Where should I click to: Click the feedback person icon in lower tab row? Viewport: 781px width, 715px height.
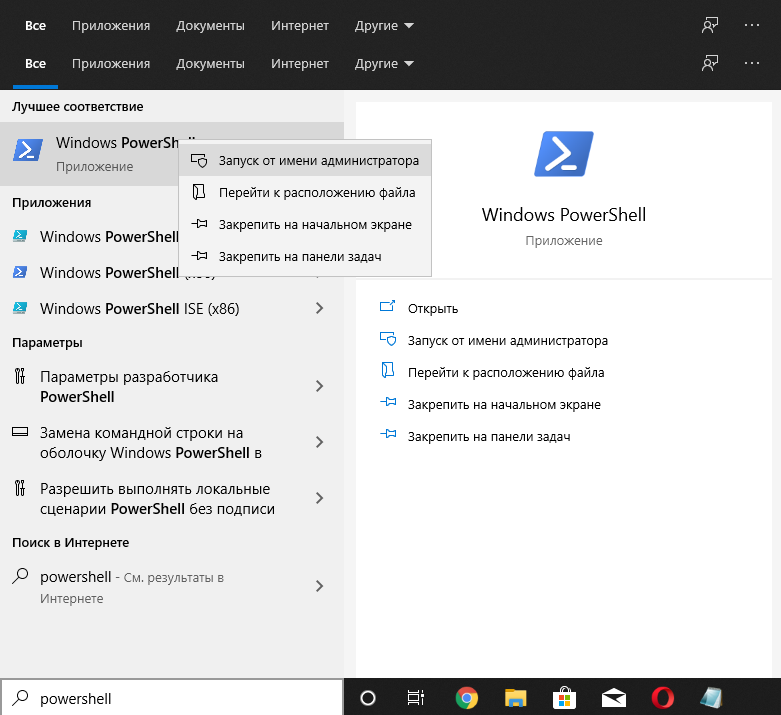click(710, 63)
